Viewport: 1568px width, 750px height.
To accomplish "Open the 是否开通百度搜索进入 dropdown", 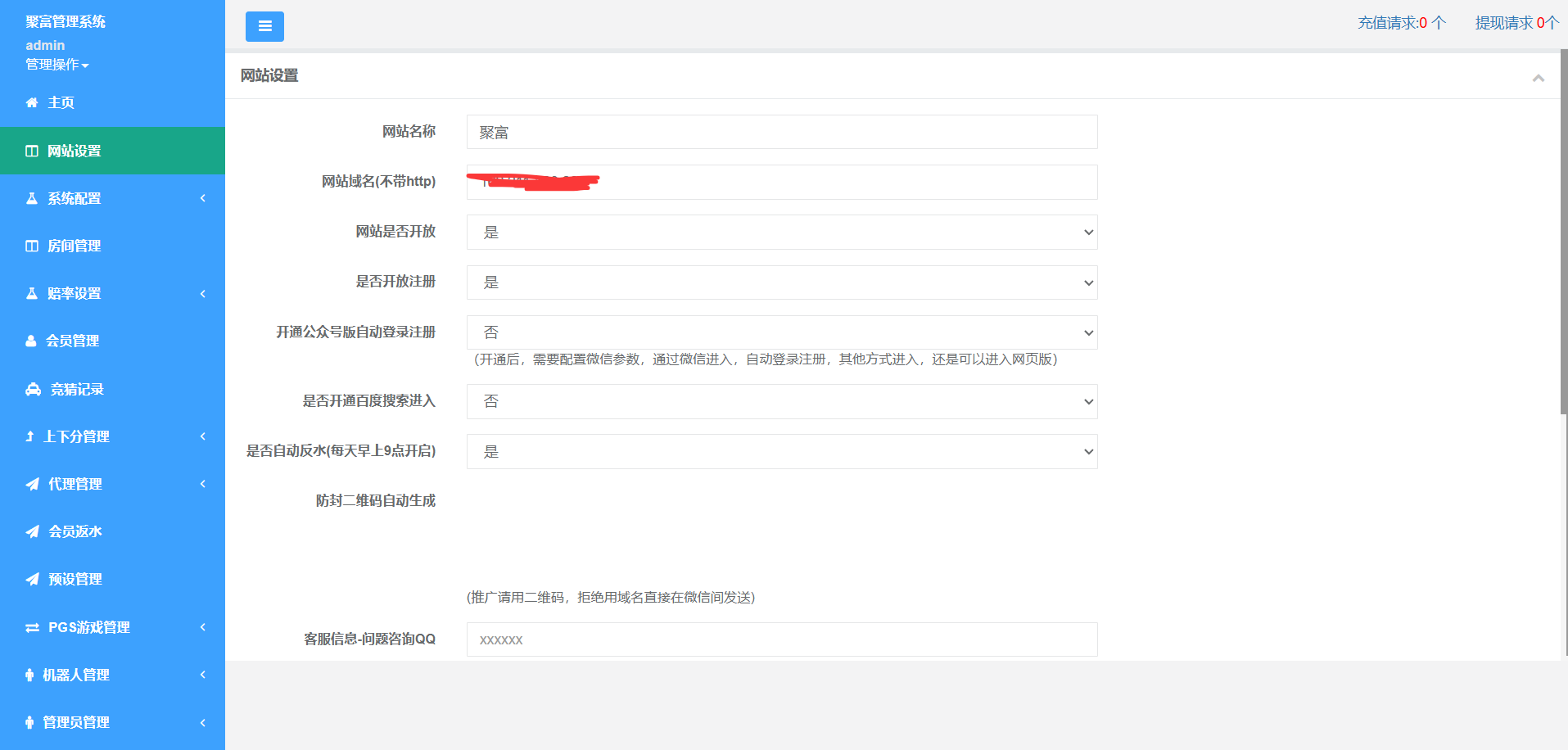I will point(781,401).
